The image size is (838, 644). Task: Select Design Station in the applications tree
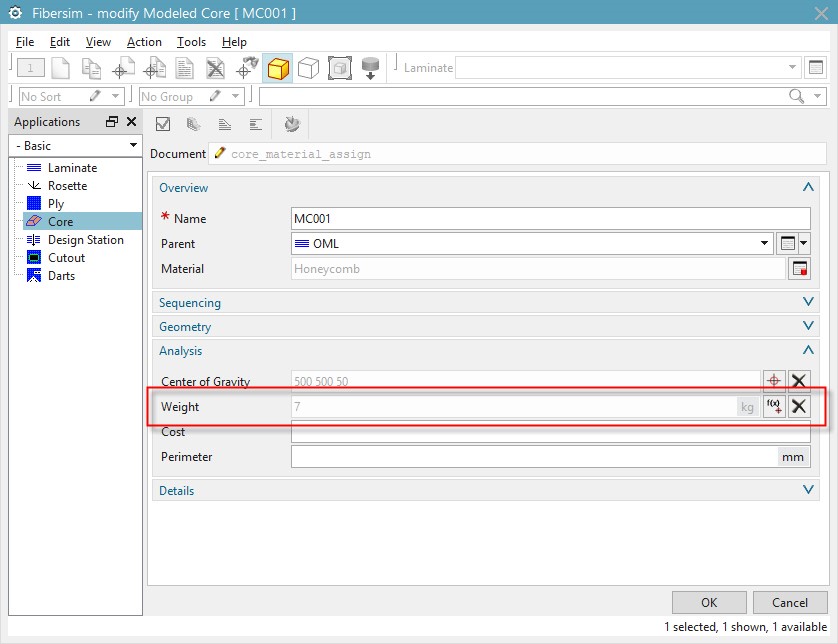click(x=85, y=240)
